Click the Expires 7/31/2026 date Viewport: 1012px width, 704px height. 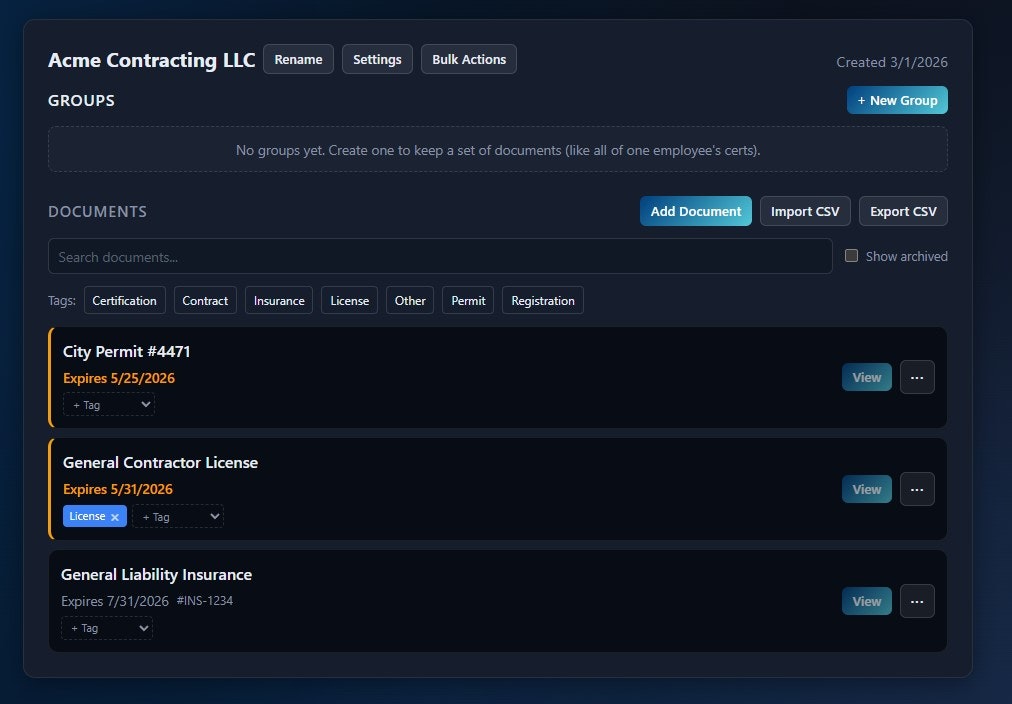115,601
